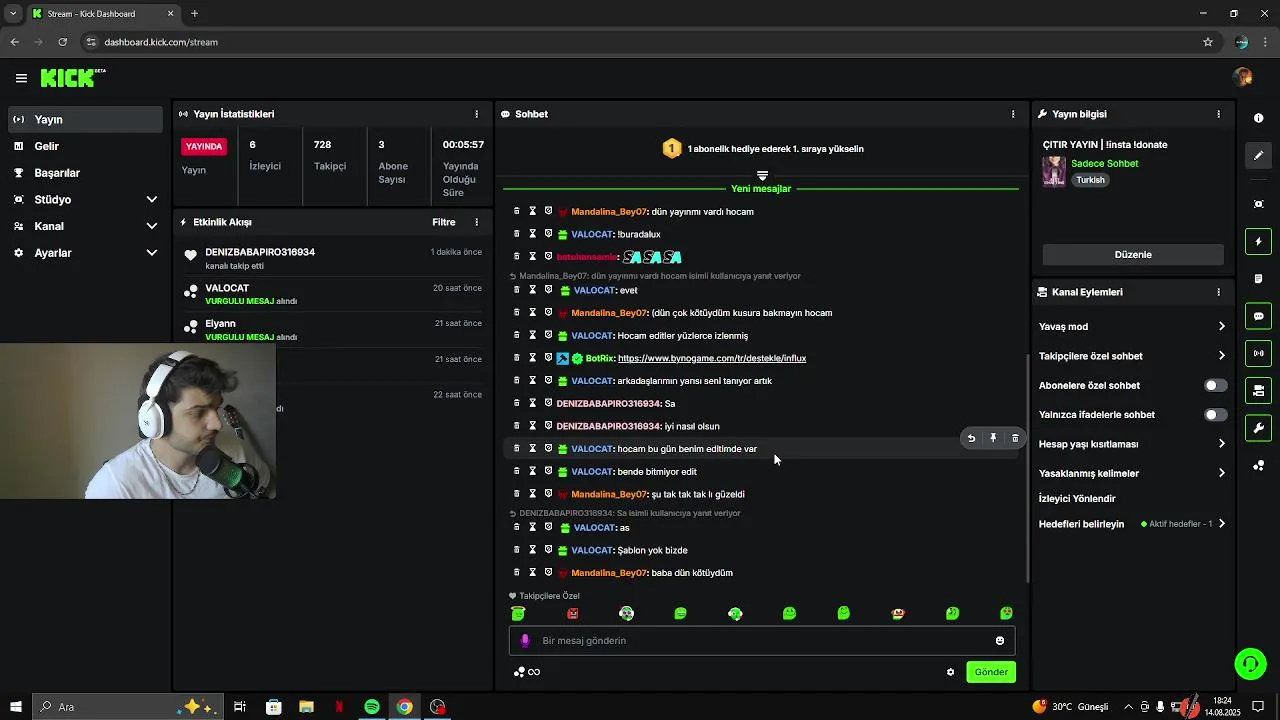
Task: Toggle the lightning bolt widget icon
Action: coord(1258,241)
